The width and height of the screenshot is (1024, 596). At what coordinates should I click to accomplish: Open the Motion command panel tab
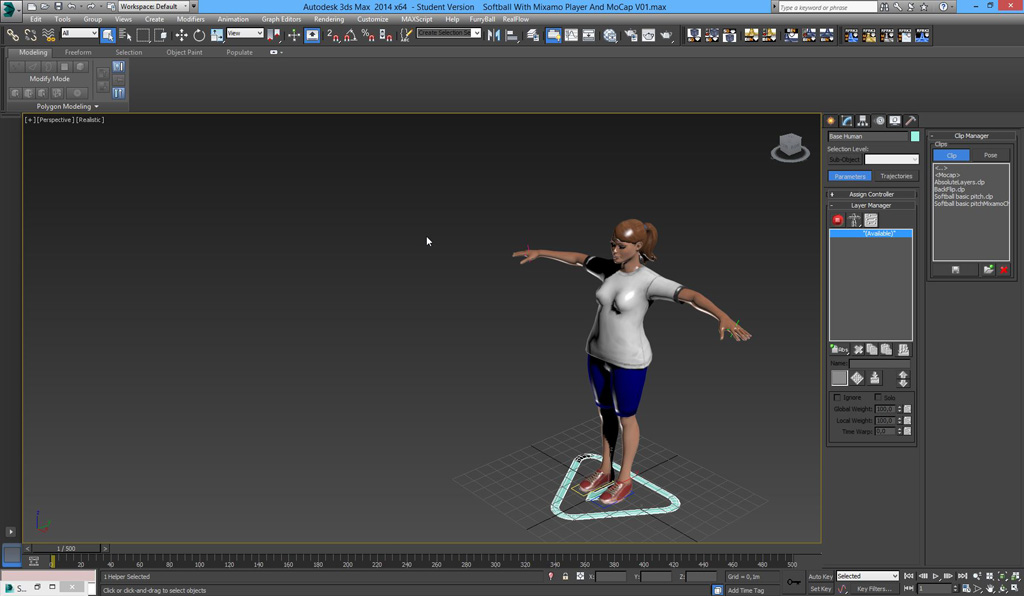click(879, 121)
